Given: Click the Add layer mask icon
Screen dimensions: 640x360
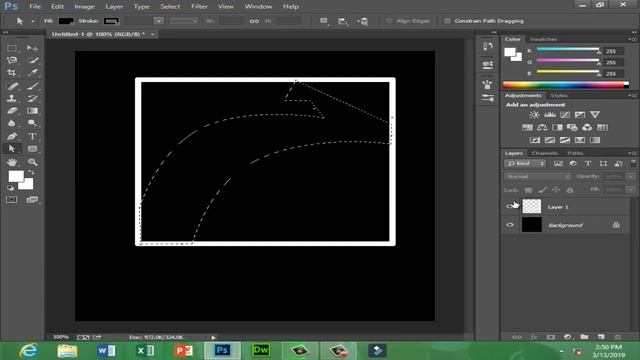Looking at the screenshot, I should tap(551, 337).
